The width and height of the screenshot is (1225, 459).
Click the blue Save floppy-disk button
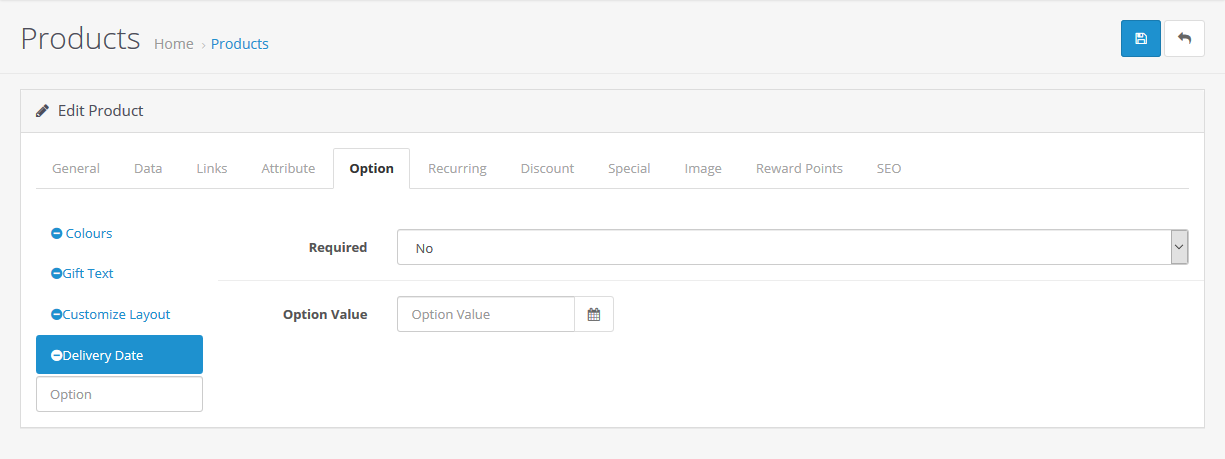point(1140,39)
